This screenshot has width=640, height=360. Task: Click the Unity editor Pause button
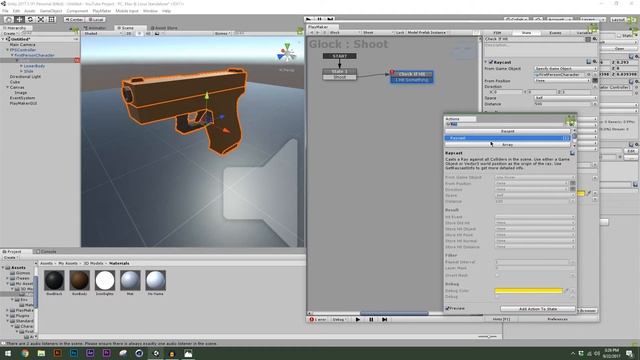coord(320,19)
